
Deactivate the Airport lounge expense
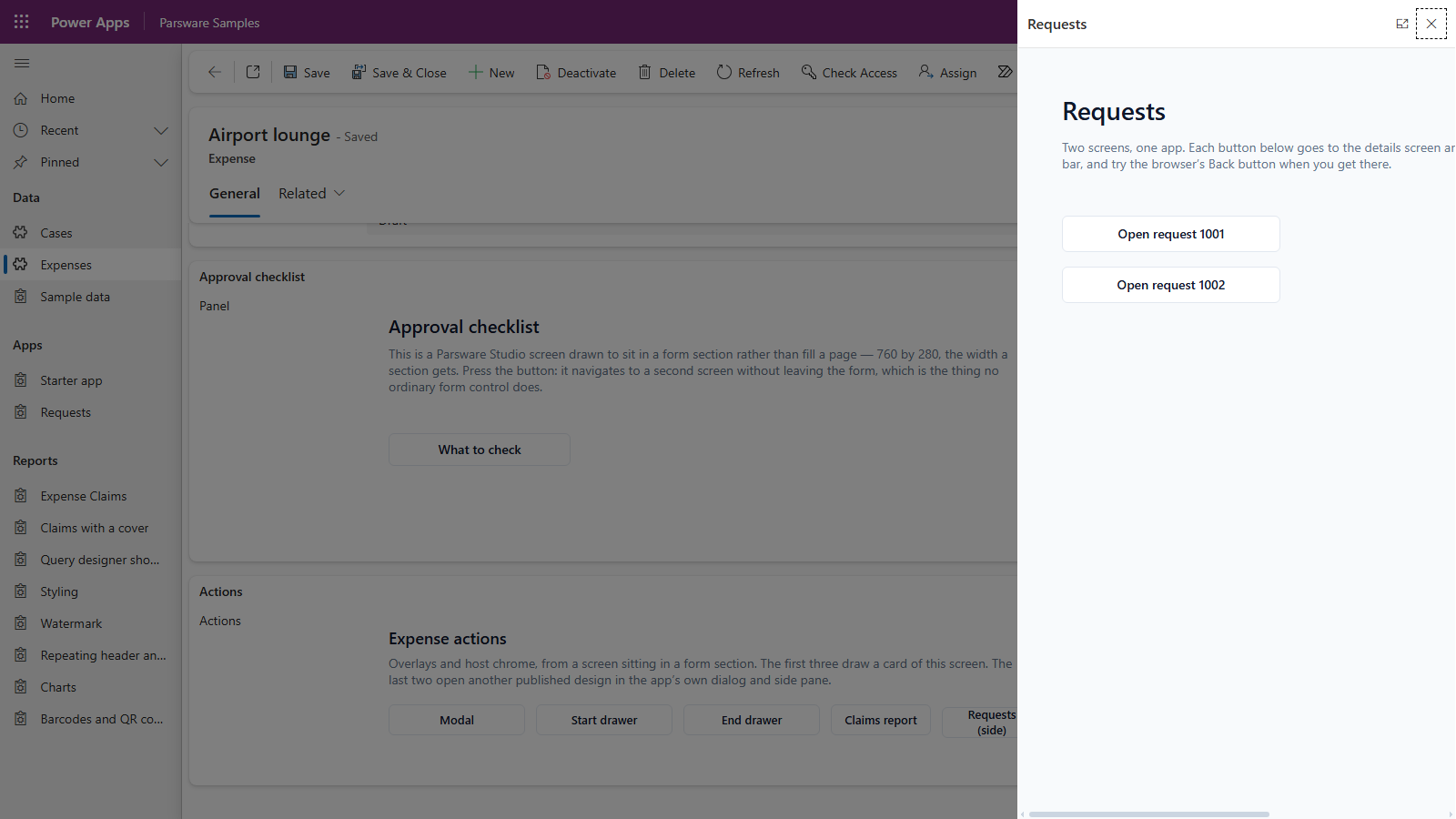(576, 72)
